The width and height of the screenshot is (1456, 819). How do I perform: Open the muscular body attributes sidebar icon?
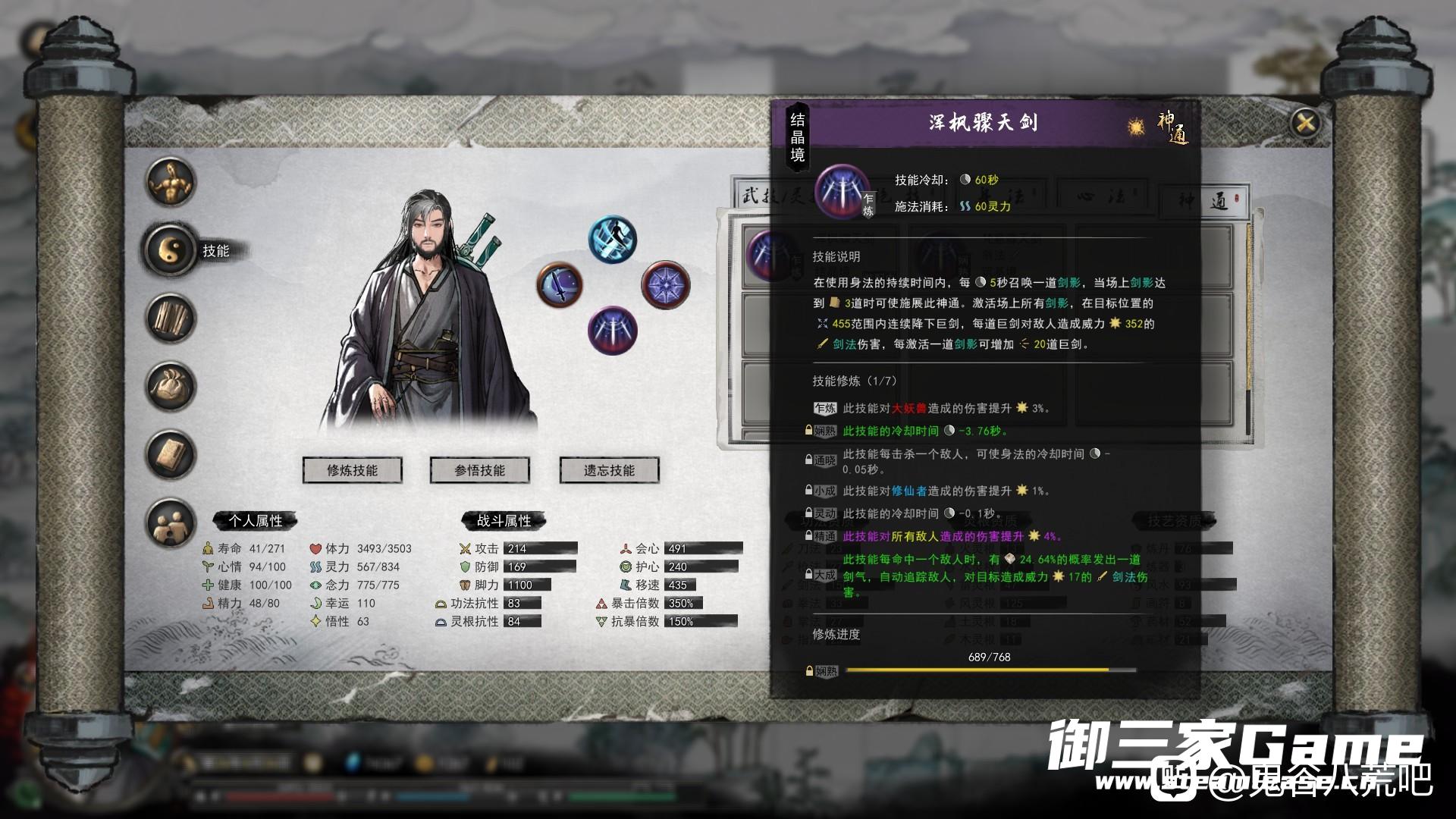click(171, 182)
